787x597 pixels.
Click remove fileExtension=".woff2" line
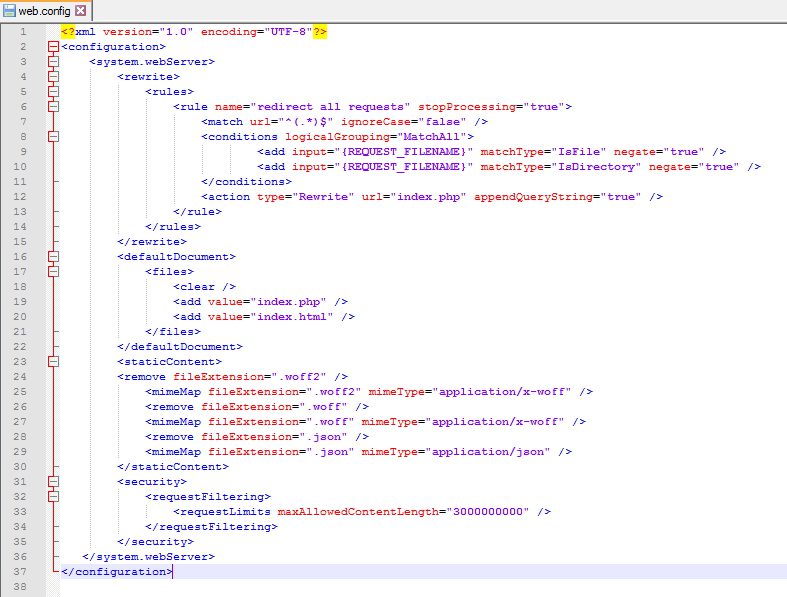coord(232,377)
